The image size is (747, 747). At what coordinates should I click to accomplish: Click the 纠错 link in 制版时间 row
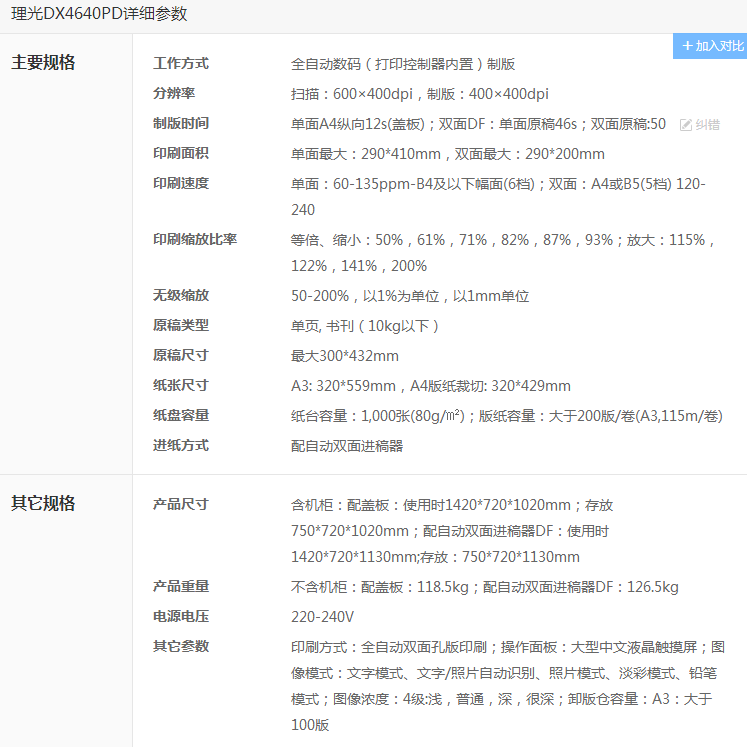click(x=707, y=125)
